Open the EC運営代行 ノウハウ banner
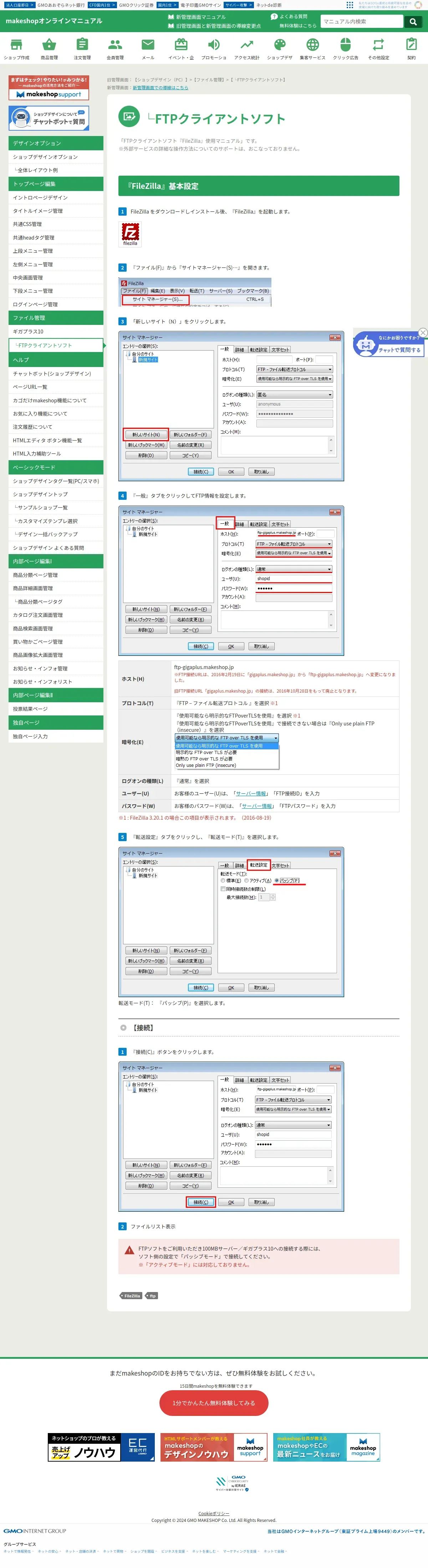The image size is (428, 1568). (x=102, y=1447)
